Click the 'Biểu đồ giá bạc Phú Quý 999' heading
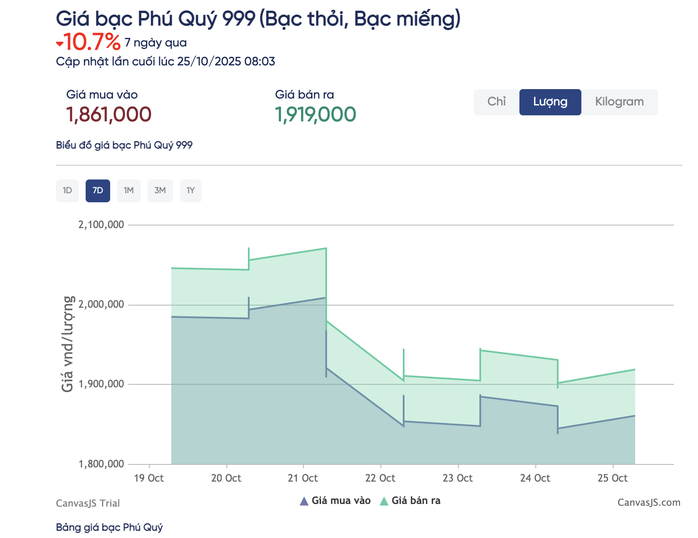 [x=124, y=145]
